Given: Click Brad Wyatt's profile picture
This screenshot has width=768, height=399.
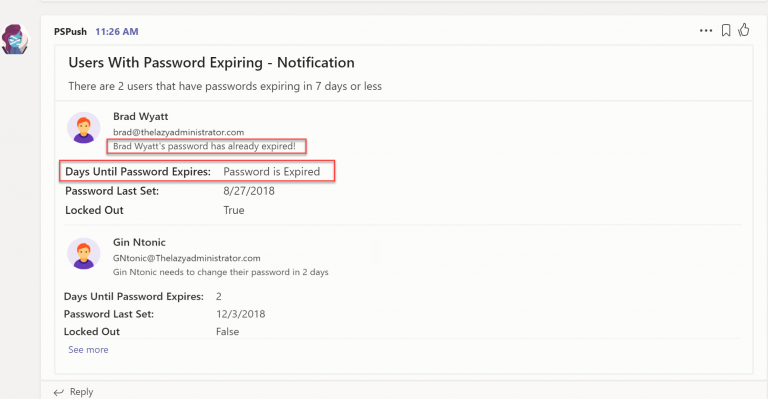Looking at the screenshot, I should [84, 128].
